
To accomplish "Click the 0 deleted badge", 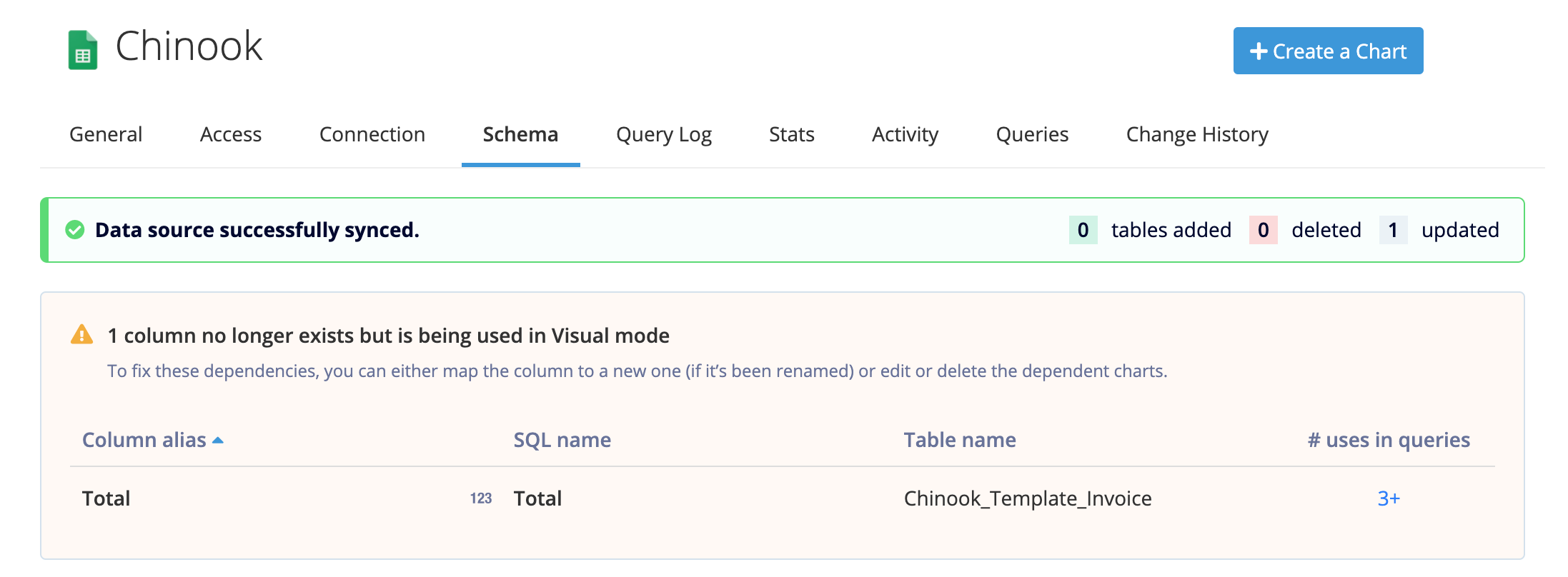I will tap(1264, 230).
